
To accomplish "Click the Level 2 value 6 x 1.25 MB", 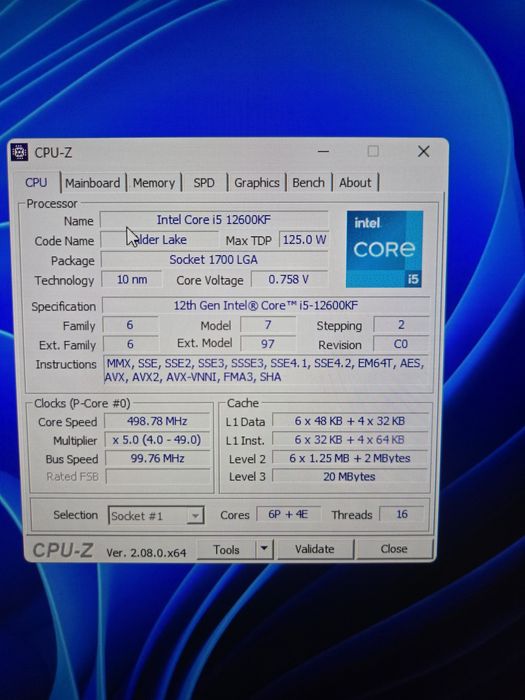I will (x=350, y=458).
